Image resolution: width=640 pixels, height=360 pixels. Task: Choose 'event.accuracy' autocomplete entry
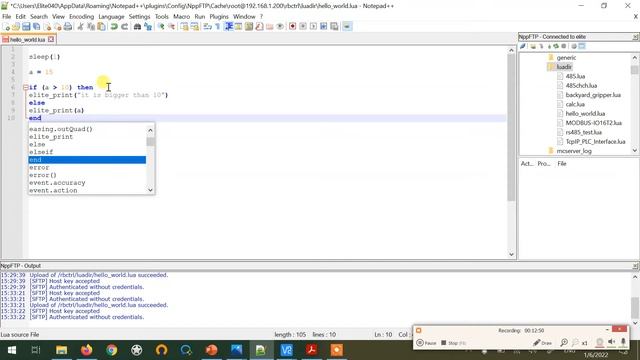(x=57, y=183)
